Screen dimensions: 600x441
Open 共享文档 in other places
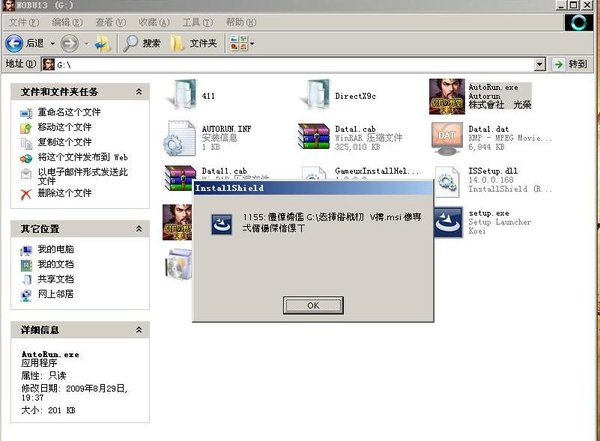[x=55, y=279]
